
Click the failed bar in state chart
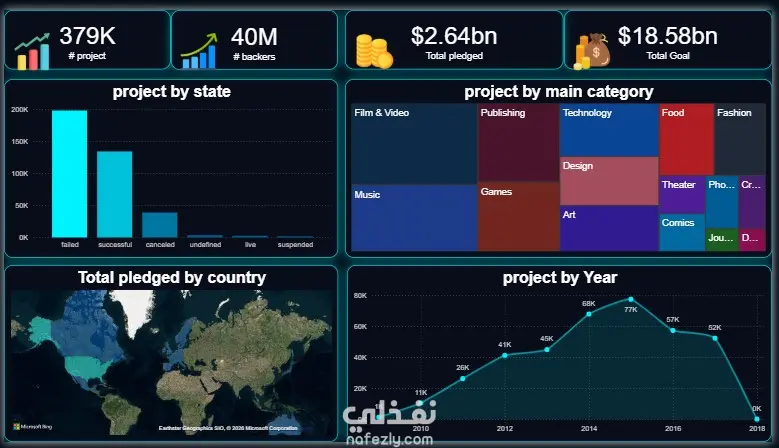pos(70,174)
